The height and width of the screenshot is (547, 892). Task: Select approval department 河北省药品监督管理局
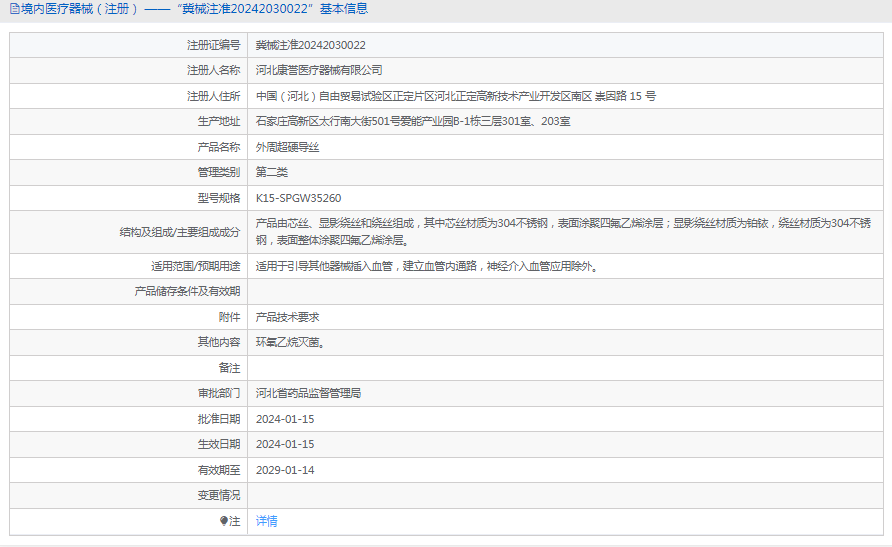(x=308, y=393)
